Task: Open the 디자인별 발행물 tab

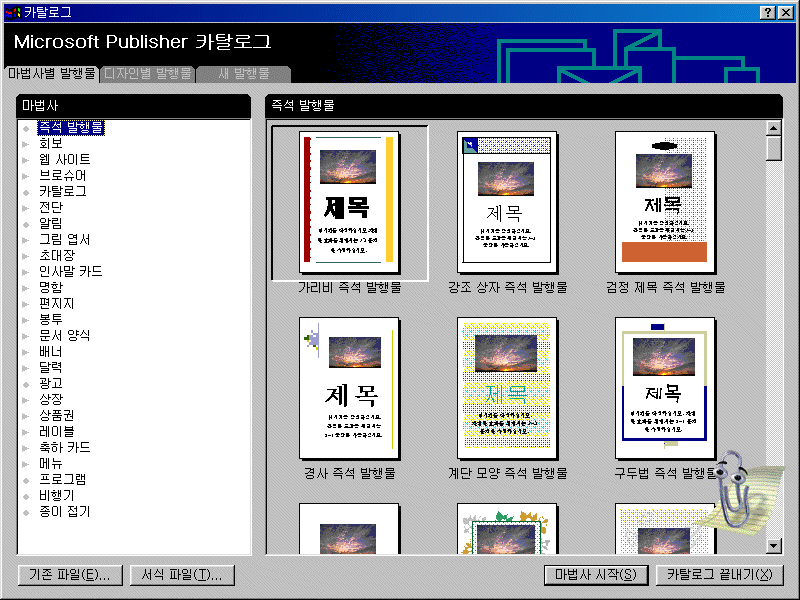Action: click(x=147, y=74)
